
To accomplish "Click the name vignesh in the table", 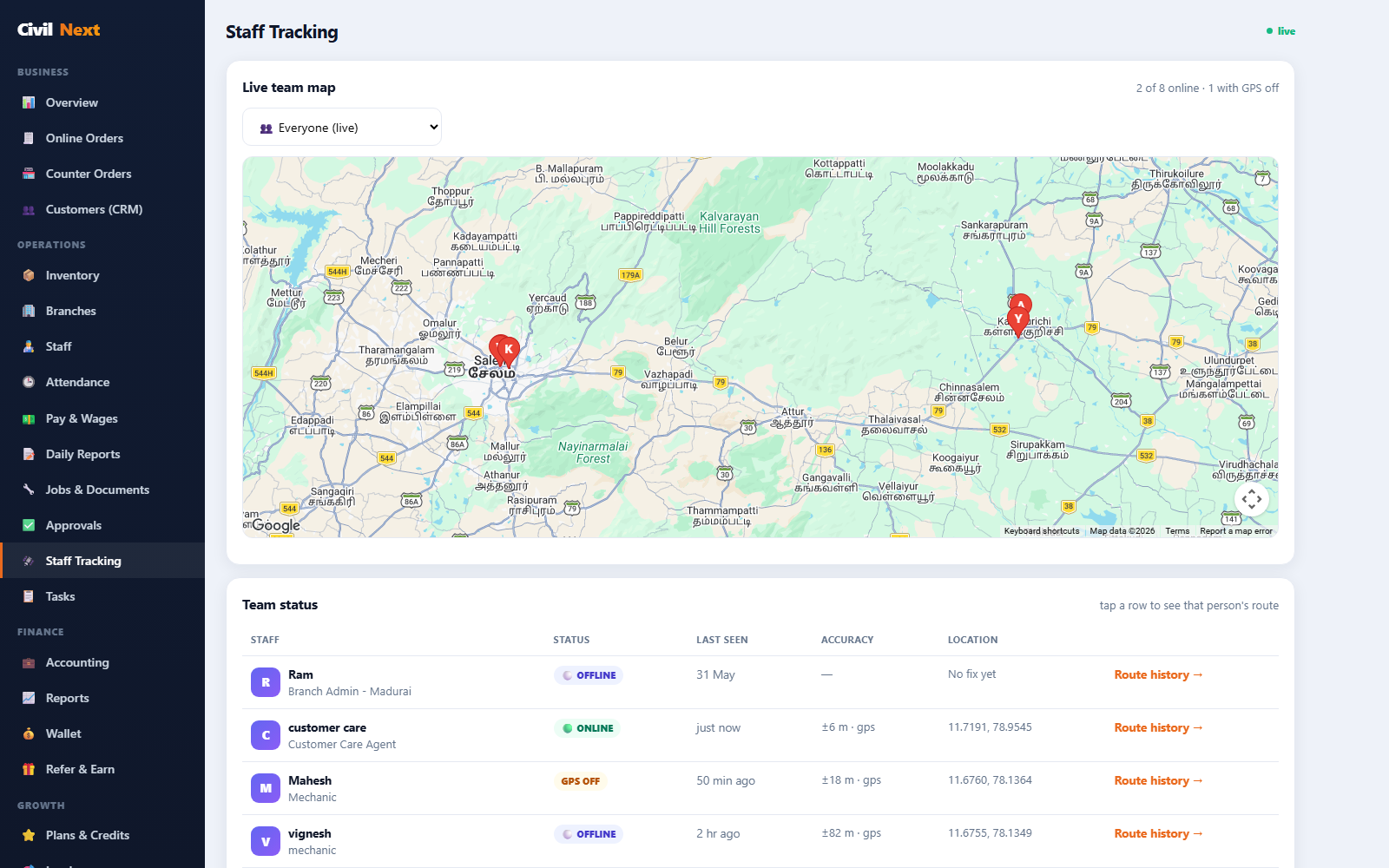I will [x=310, y=833].
